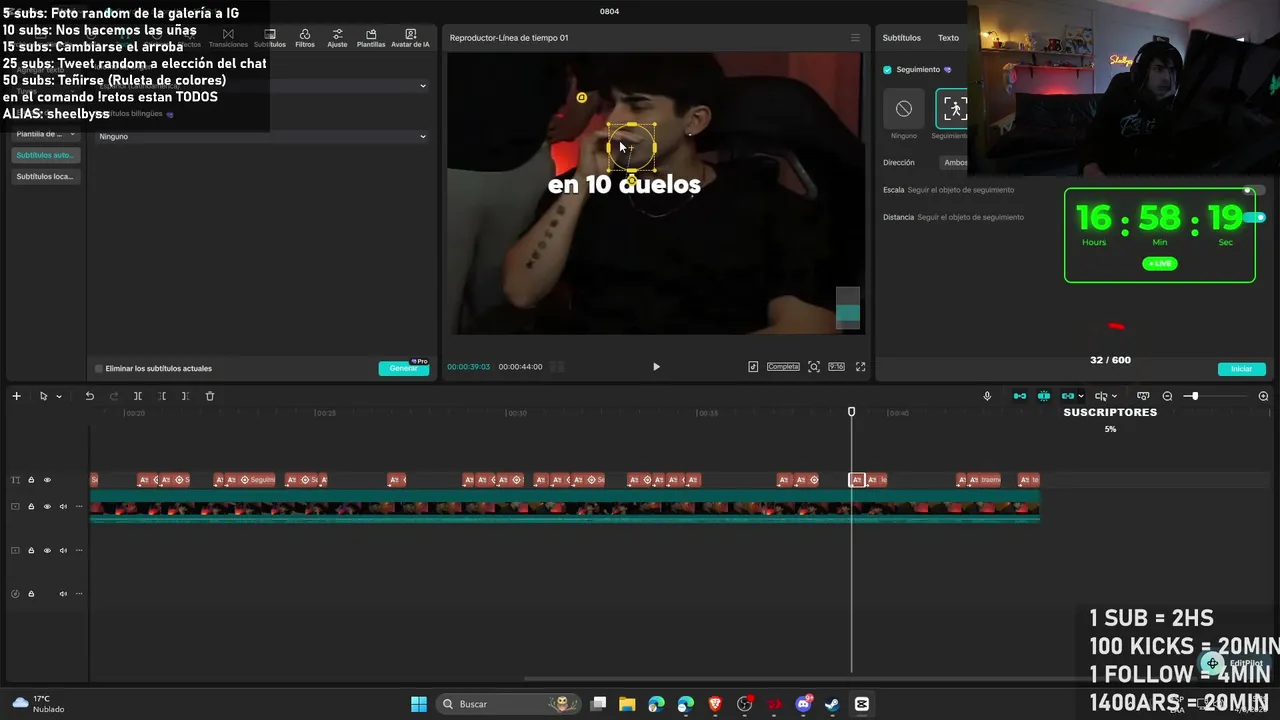Open the Completa quality dropdown
Viewport: 1280px width, 720px height.
(783, 367)
